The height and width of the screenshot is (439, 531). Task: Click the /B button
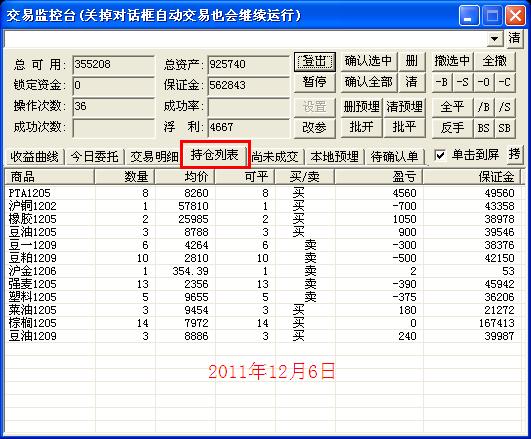point(484,107)
